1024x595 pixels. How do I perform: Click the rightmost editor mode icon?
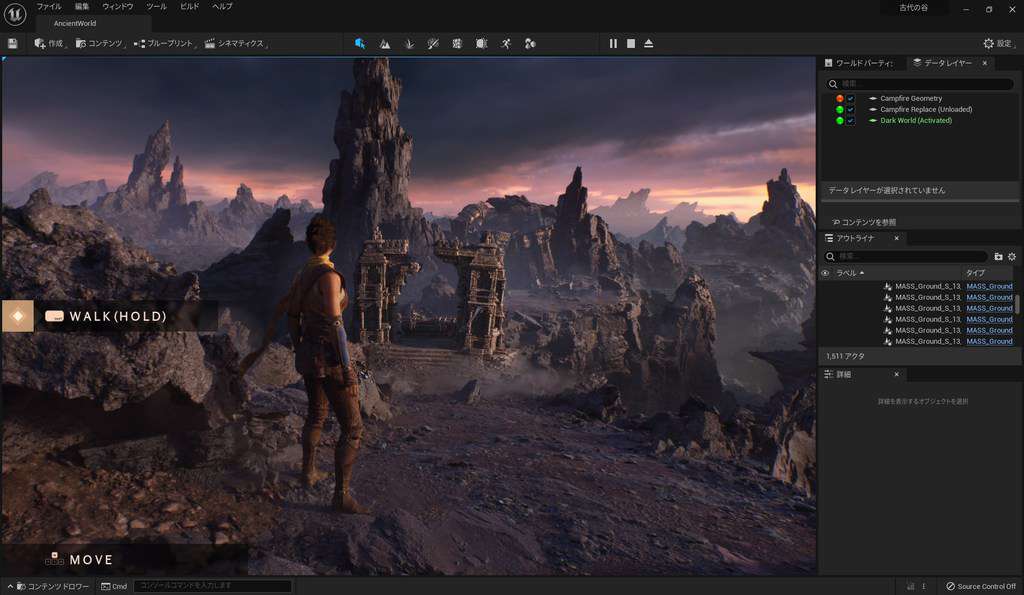pos(530,44)
